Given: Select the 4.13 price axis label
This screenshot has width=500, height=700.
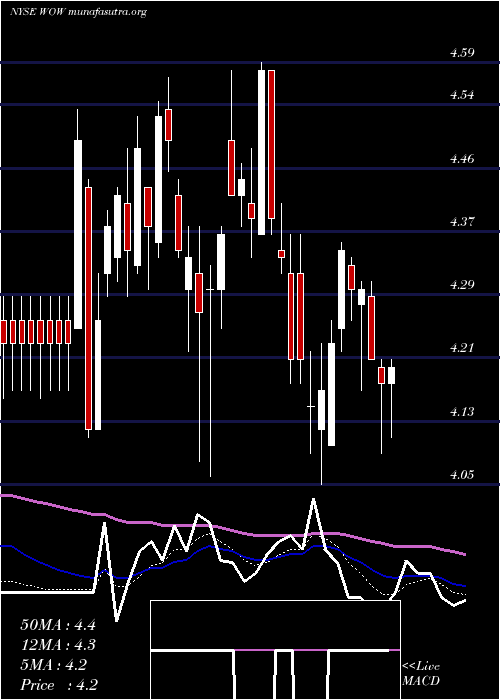Looking at the screenshot, I should [462, 411].
